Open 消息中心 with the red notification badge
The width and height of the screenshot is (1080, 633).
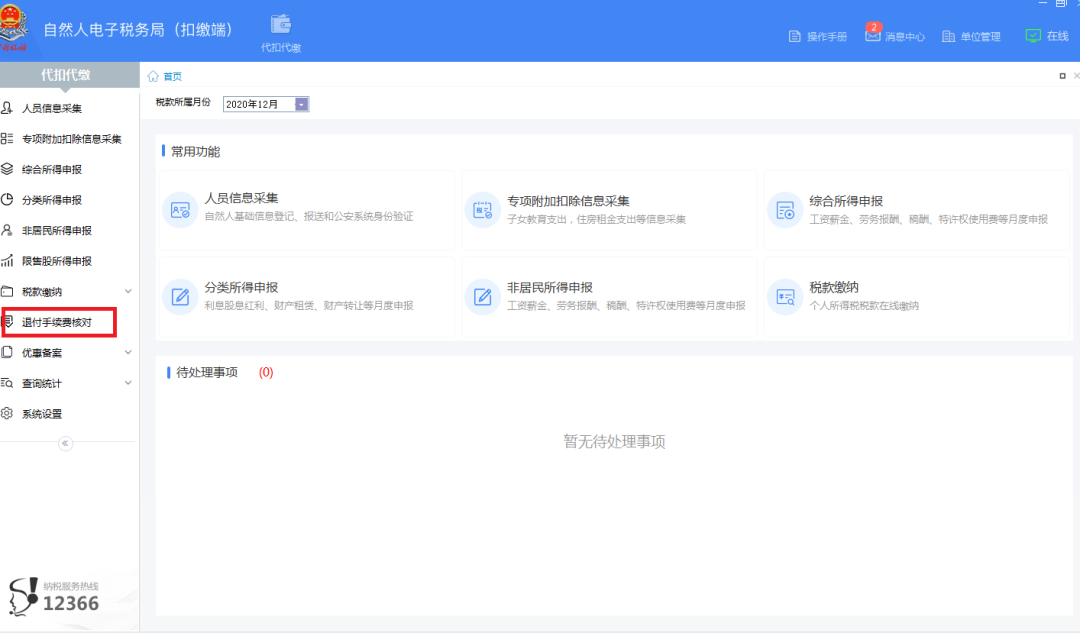895,36
